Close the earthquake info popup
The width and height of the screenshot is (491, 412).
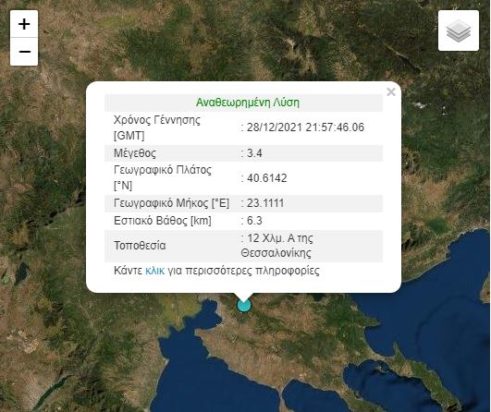(391, 92)
